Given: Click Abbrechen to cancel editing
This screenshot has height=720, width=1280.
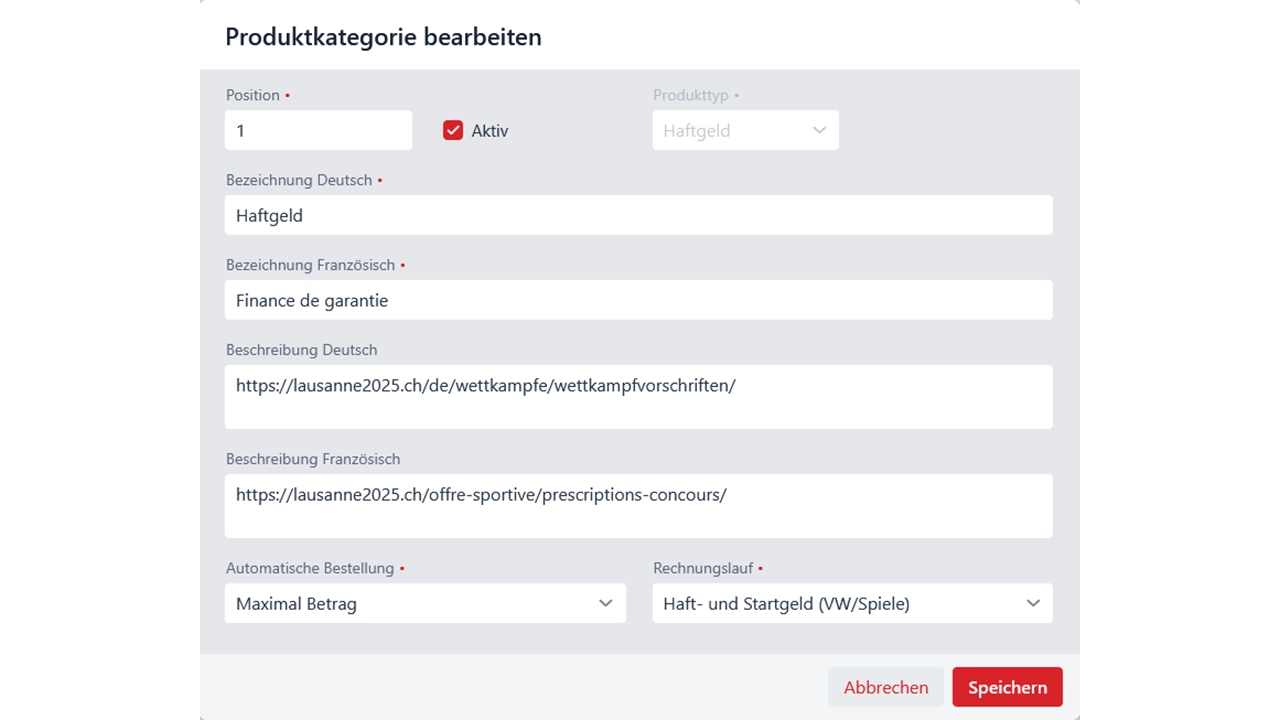Looking at the screenshot, I should click(886, 687).
